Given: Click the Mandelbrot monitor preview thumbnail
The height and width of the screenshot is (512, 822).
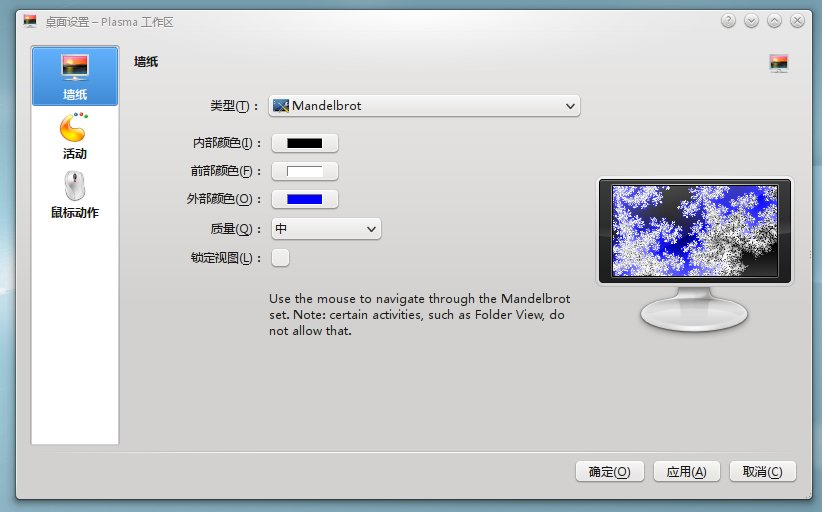Looking at the screenshot, I should pyautogui.click(x=695, y=231).
